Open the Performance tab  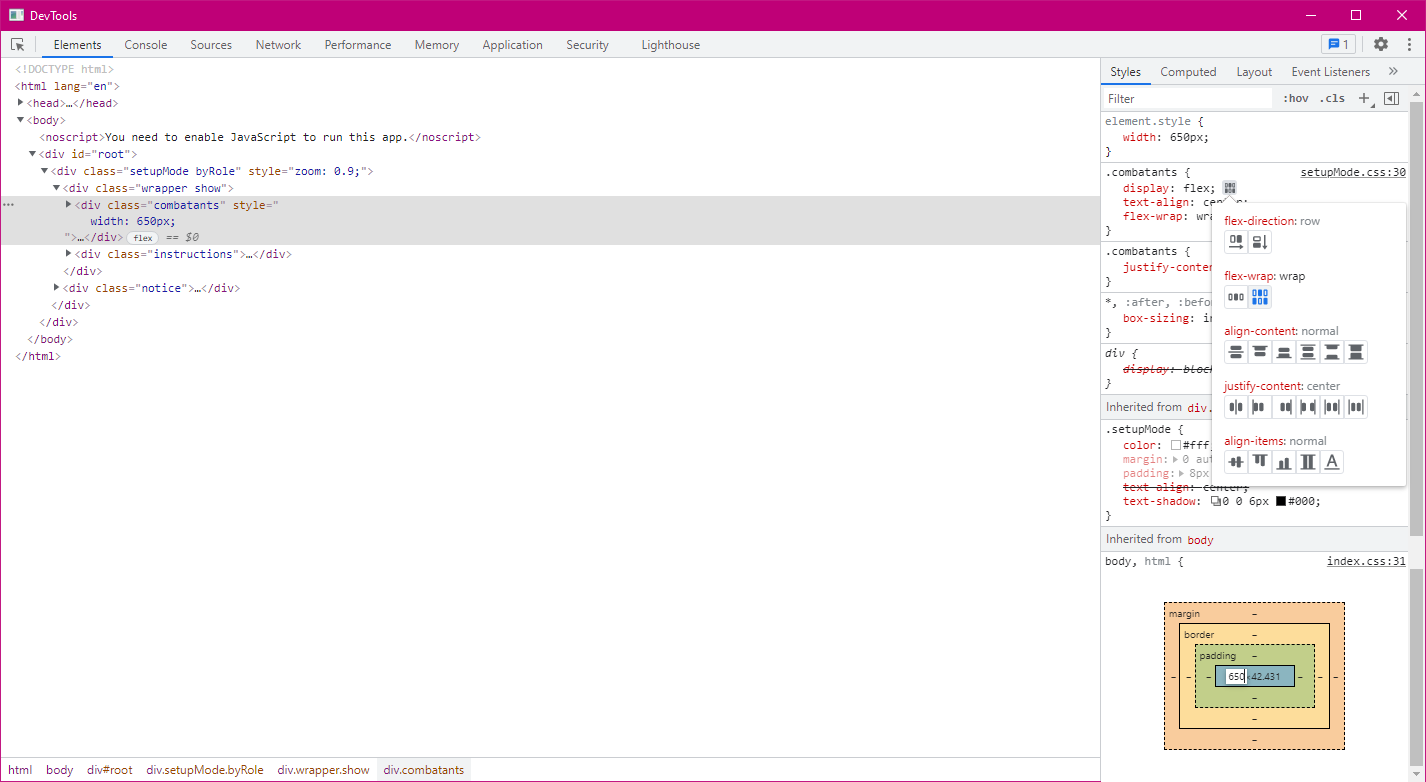(x=358, y=45)
